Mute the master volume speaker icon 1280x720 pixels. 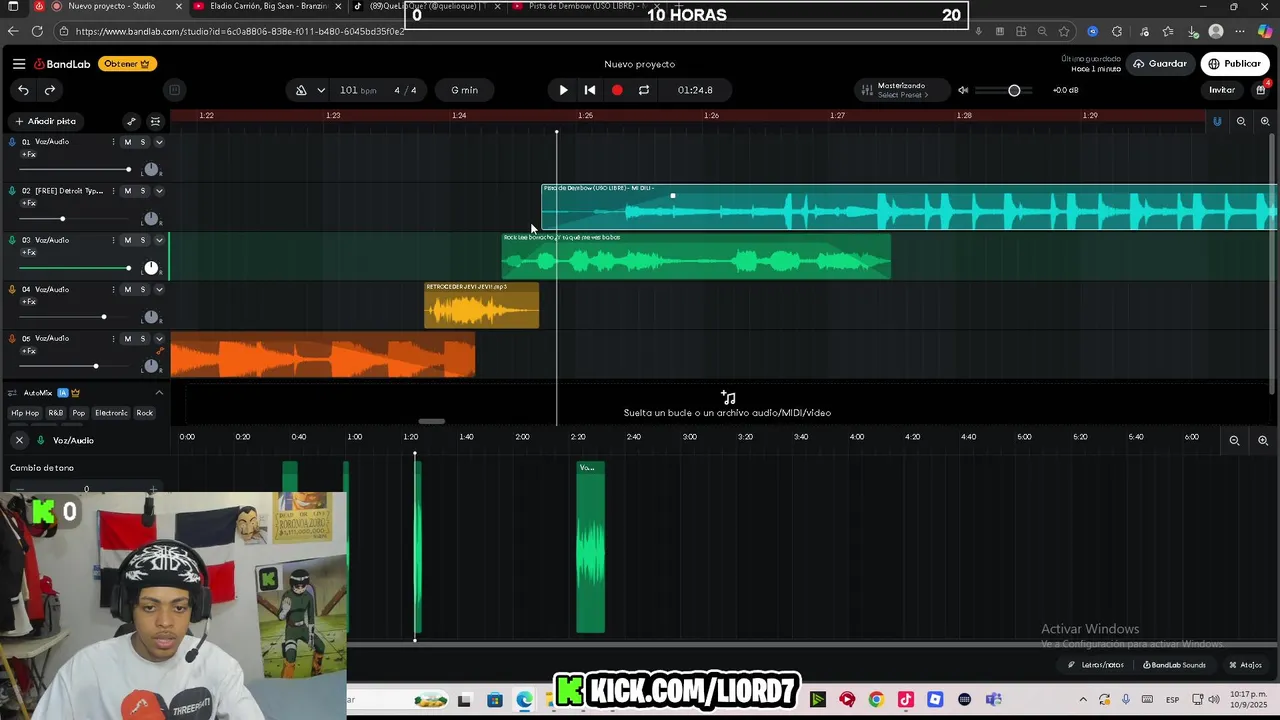[x=963, y=90]
